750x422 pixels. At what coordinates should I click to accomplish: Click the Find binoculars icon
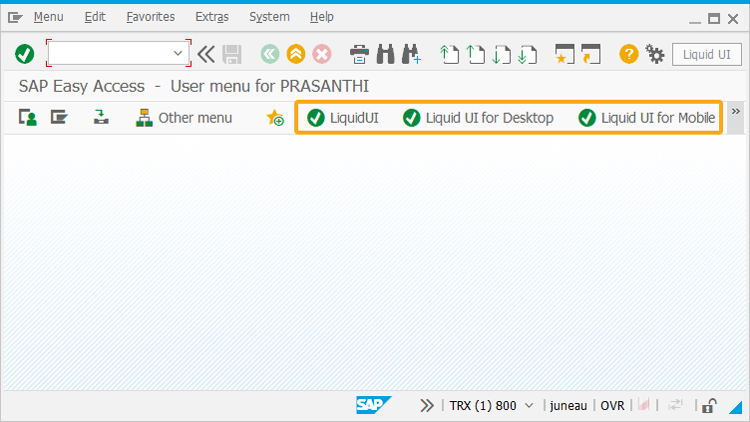click(x=386, y=54)
